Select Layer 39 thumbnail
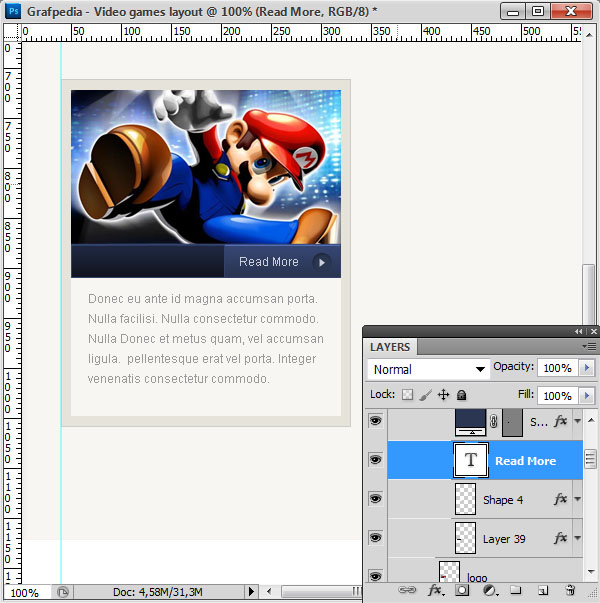The height and width of the screenshot is (603, 600). click(465, 538)
